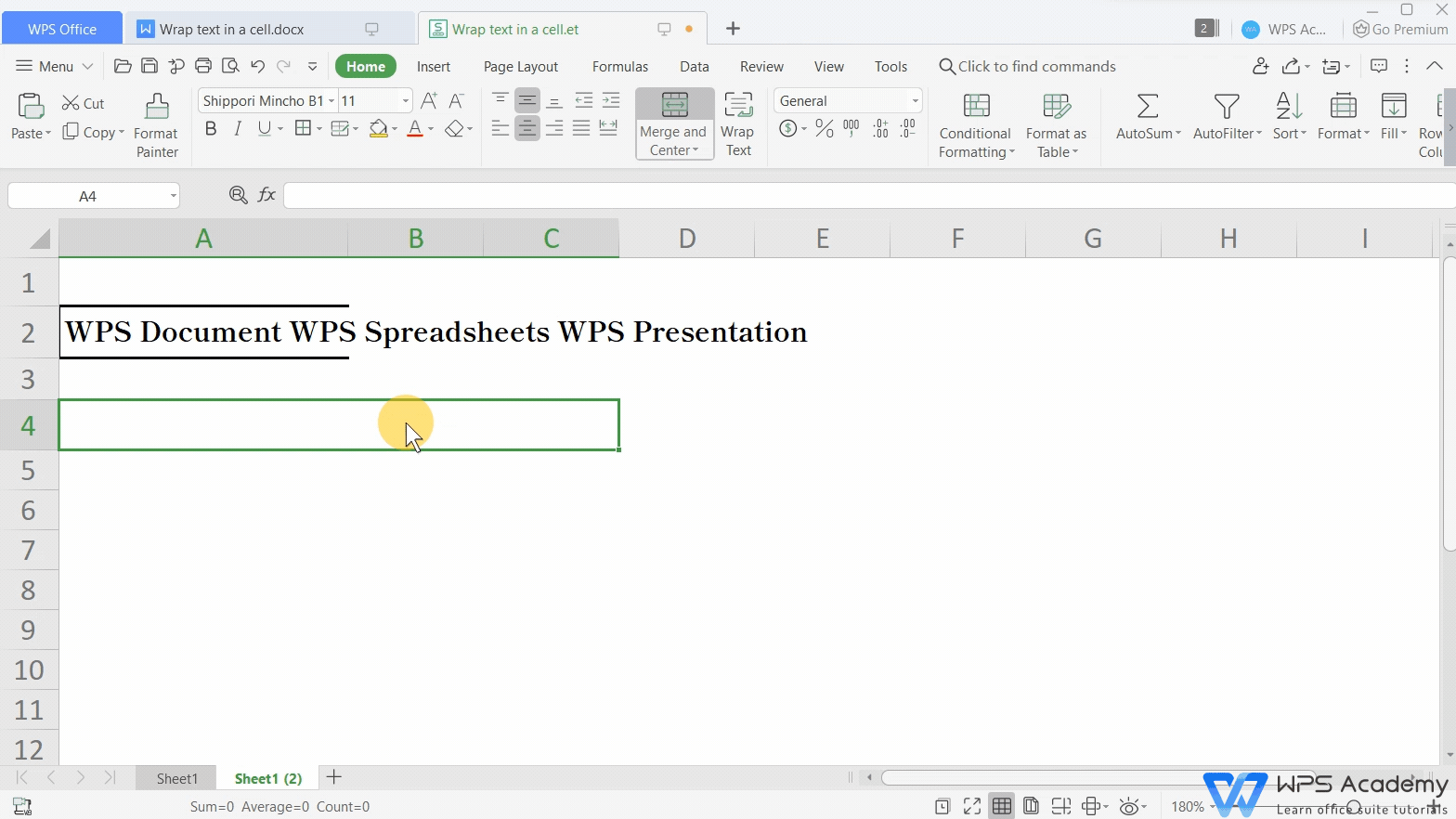
Task: Open the function insert fx icon
Action: [266, 195]
